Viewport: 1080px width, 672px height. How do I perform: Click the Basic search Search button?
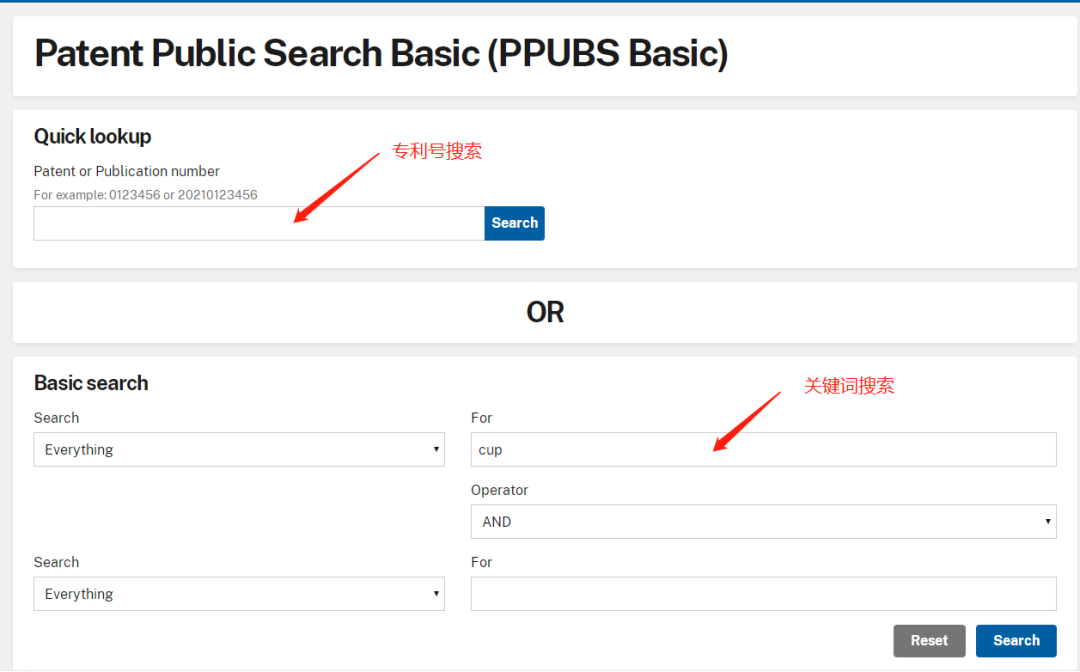pos(1016,641)
